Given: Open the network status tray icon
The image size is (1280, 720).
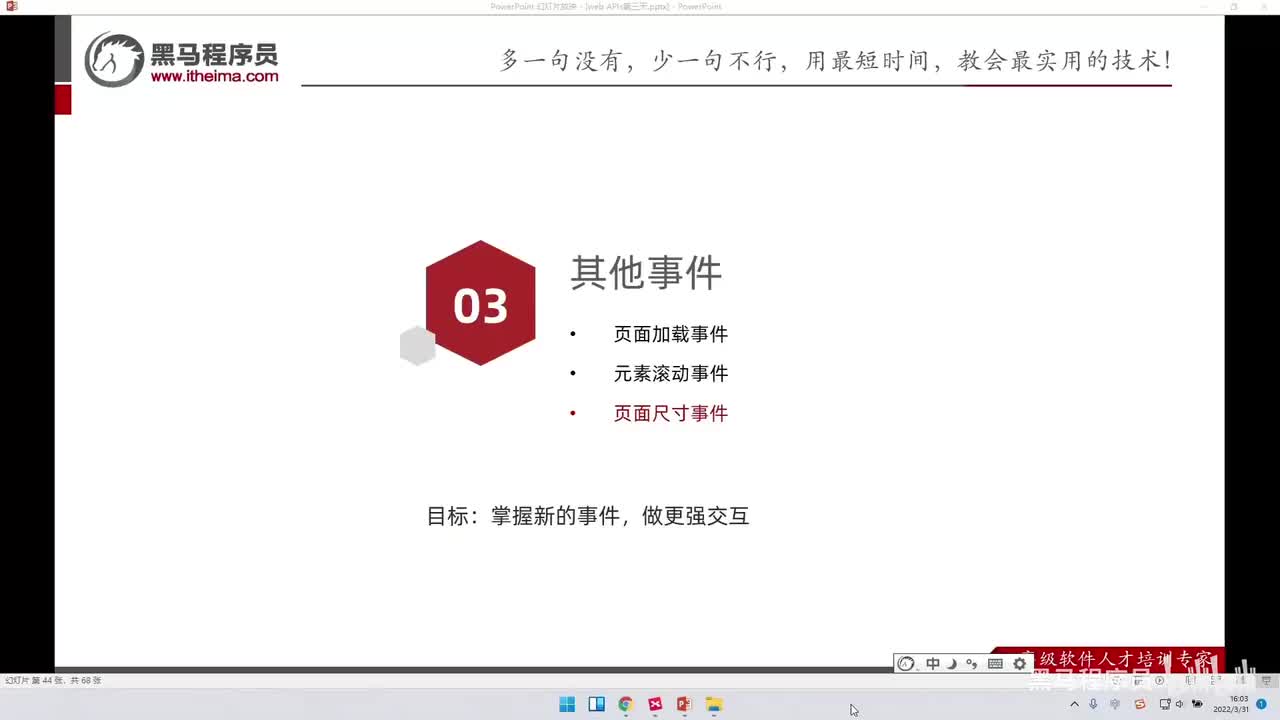Looking at the screenshot, I should tap(1165, 704).
